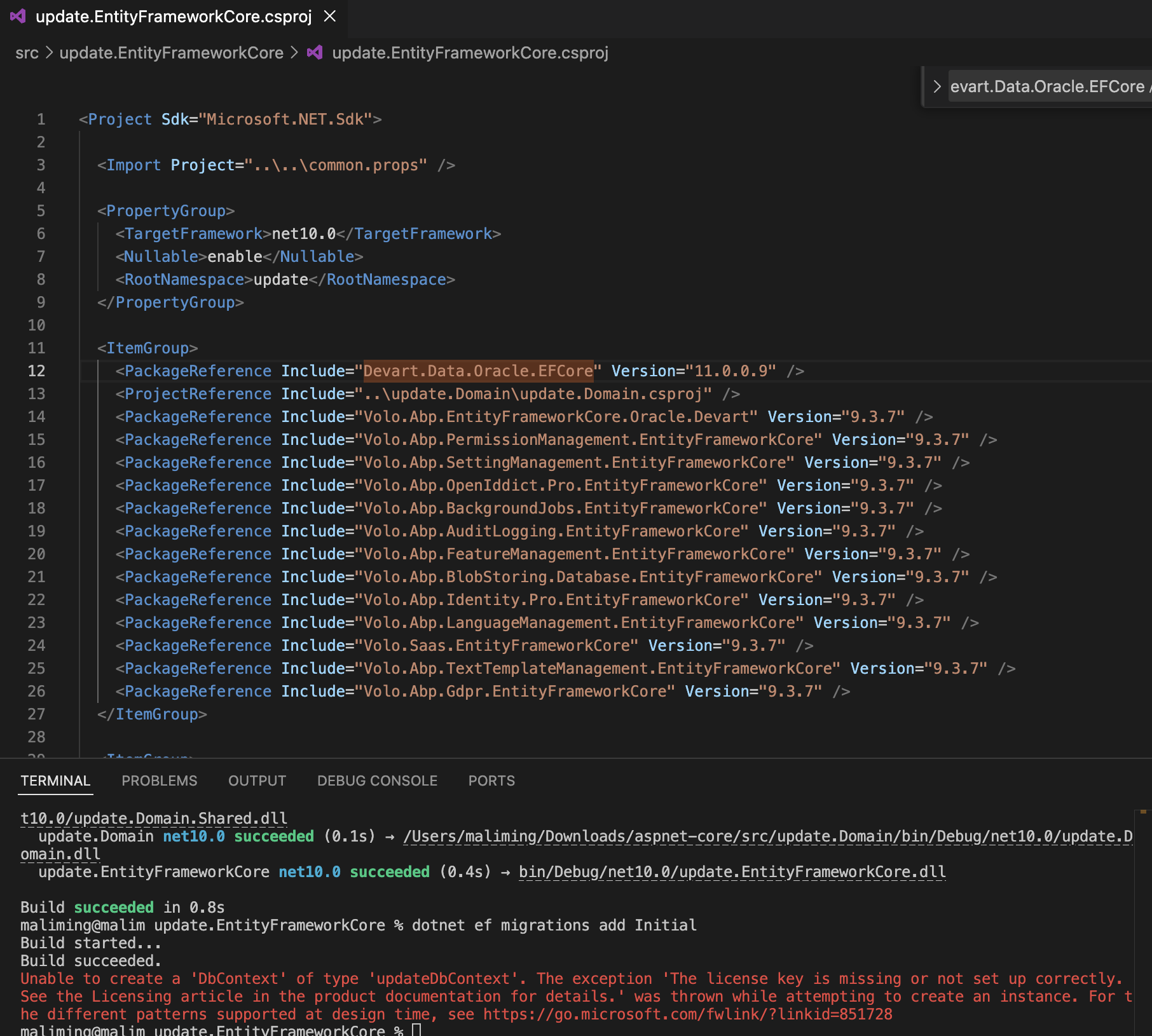The image size is (1152, 1036).
Task: Open the go.microsoft.com fwlink URL in terminal
Action: 687,1014
